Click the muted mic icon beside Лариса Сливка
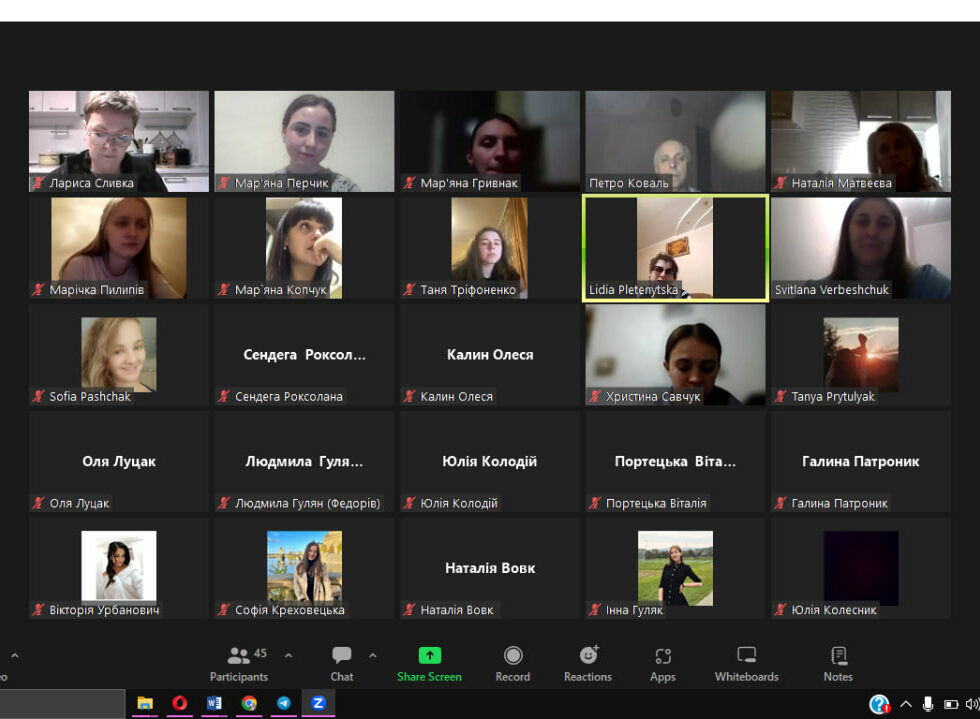980x719 pixels. (x=39, y=184)
